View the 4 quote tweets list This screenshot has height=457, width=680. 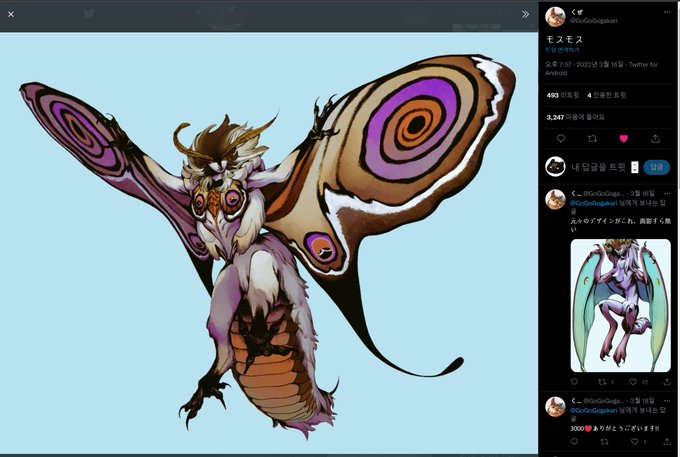pyautogui.click(x=606, y=95)
